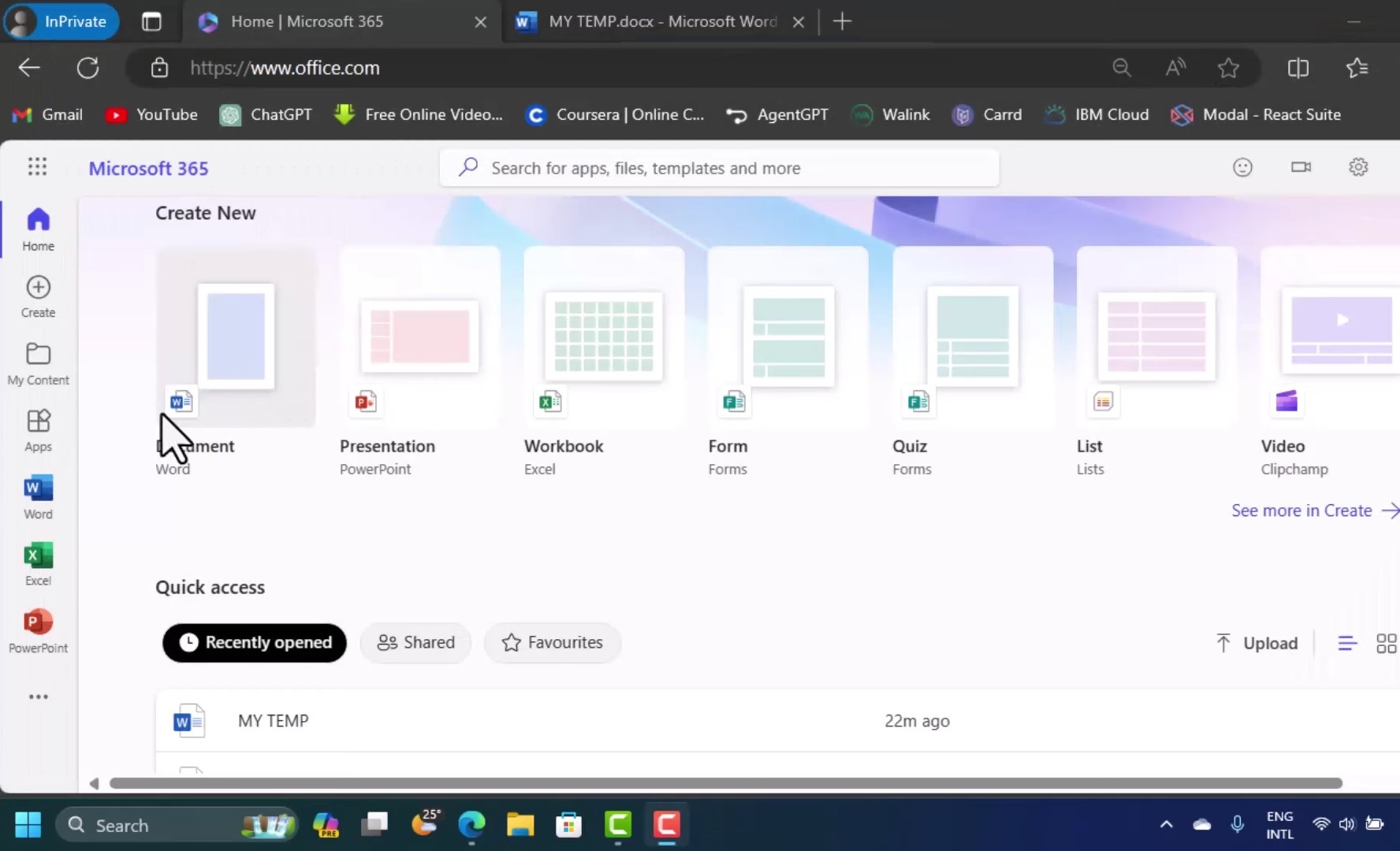Click the Word file icon of MY TEMP
The width and height of the screenshot is (1400, 851).
coord(188,721)
